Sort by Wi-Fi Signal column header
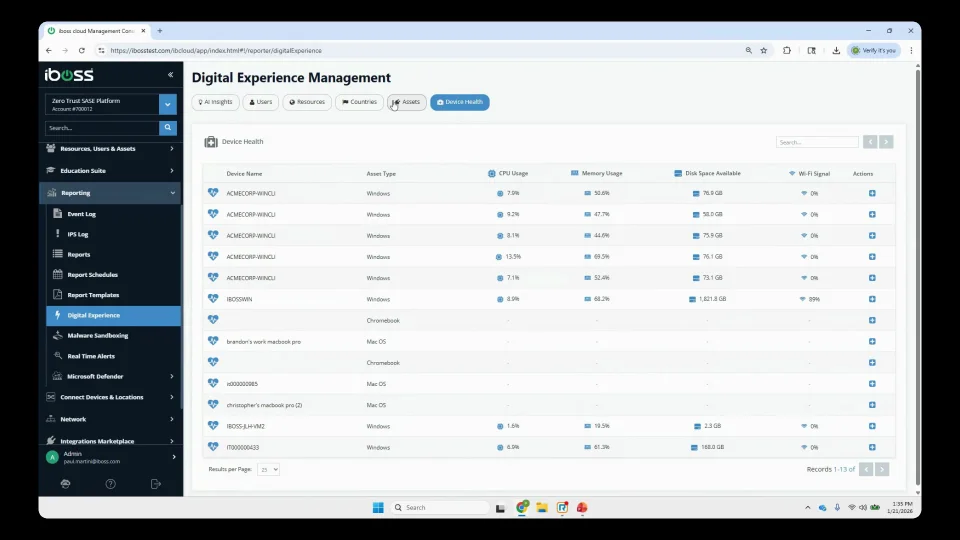 tap(809, 173)
